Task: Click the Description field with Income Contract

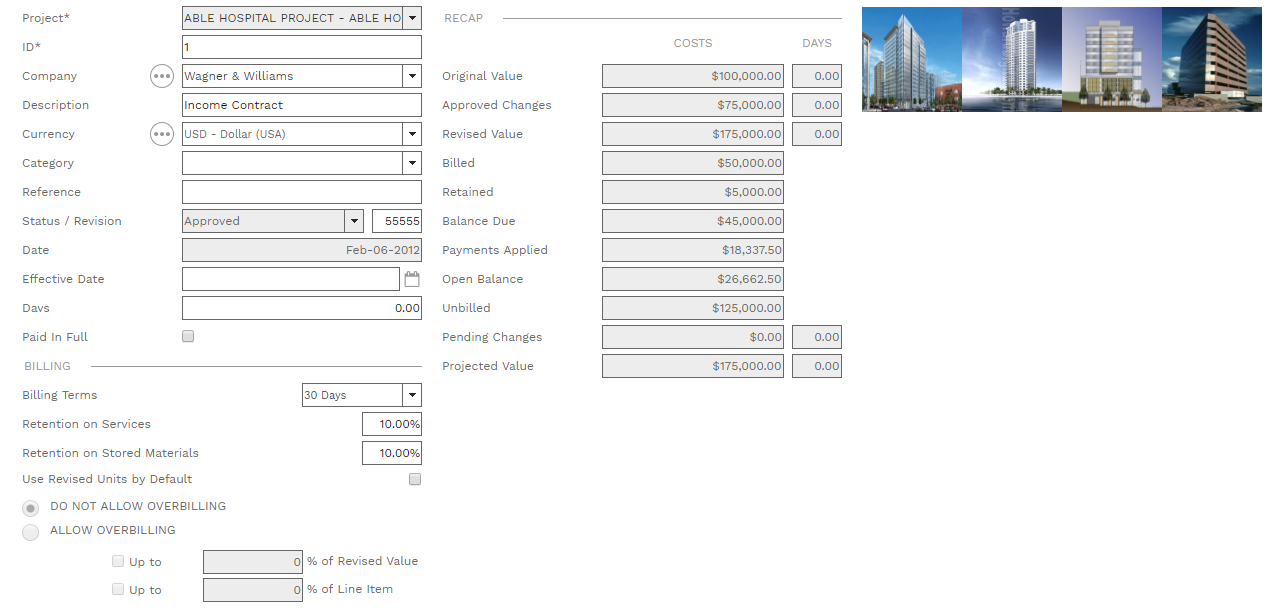Action: (x=300, y=105)
